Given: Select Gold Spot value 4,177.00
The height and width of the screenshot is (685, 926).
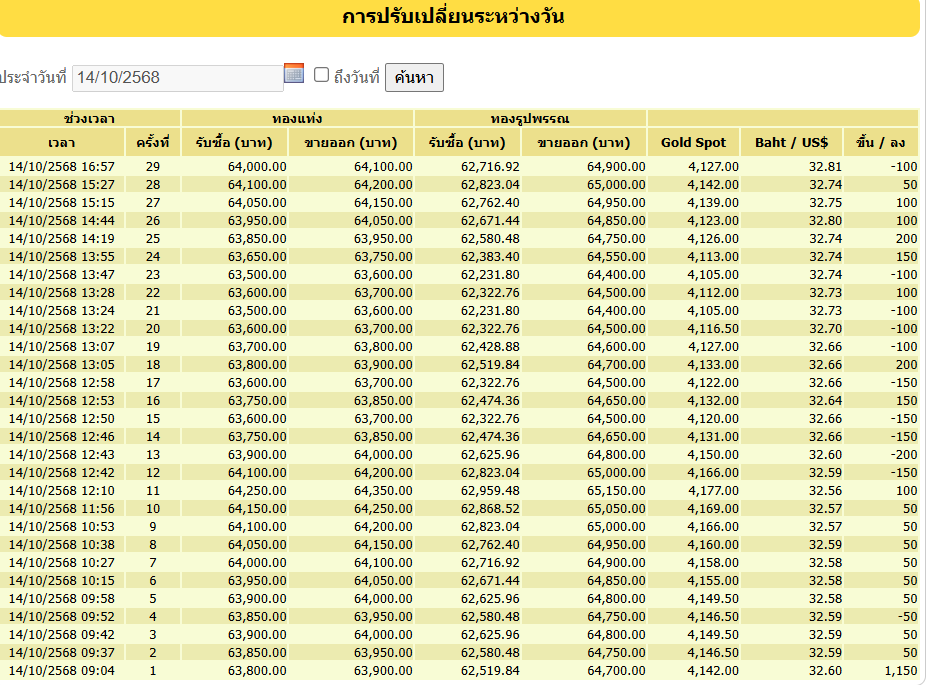Looking at the screenshot, I should (713, 491).
